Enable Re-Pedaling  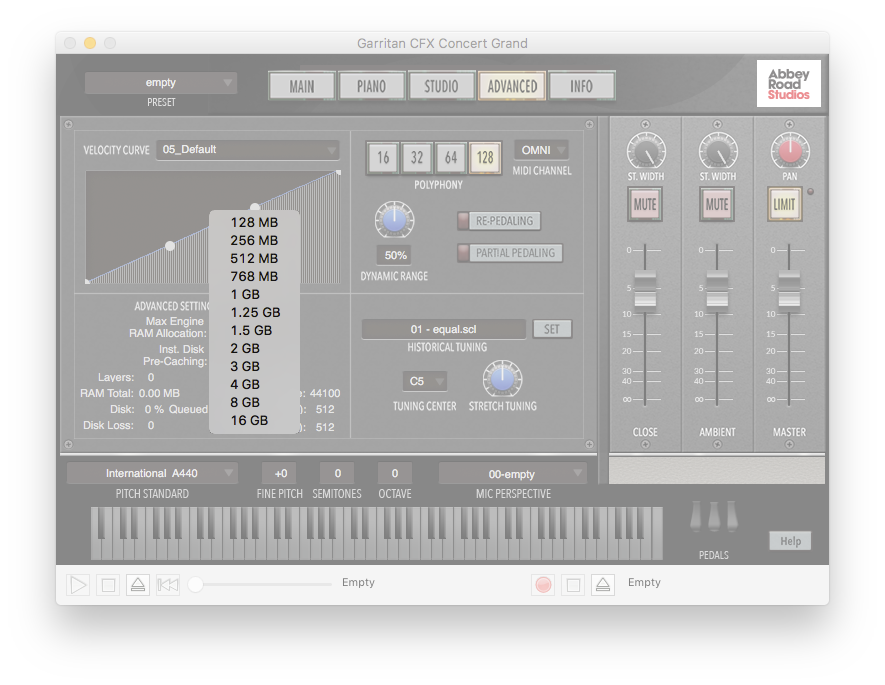pyautogui.click(x=499, y=221)
